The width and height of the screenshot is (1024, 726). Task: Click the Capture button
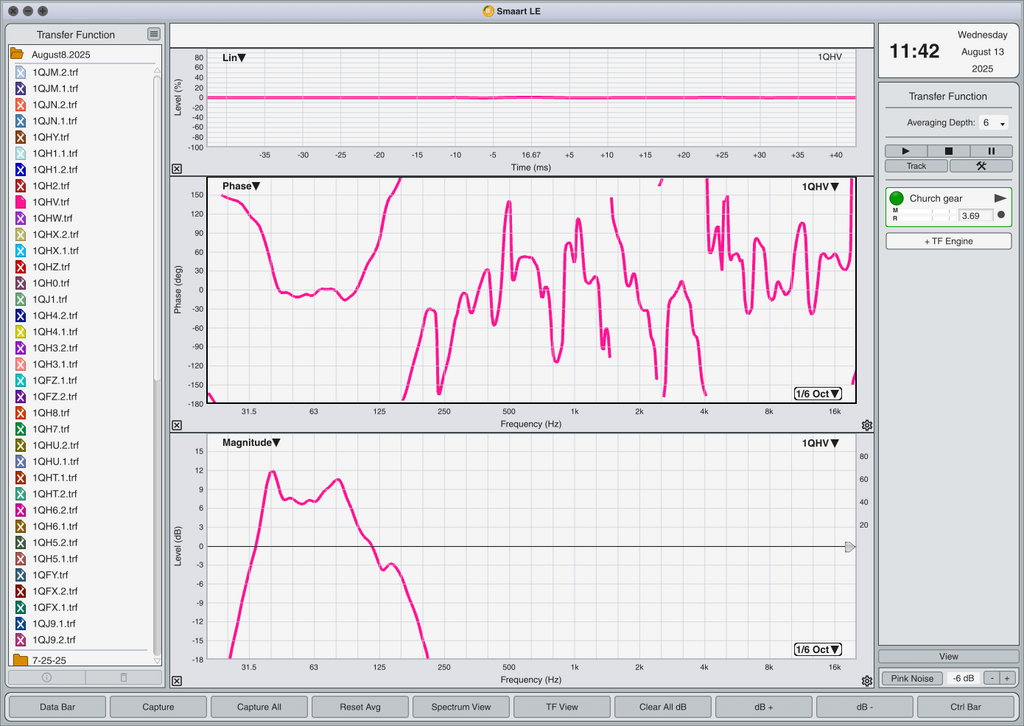[x=158, y=706]
